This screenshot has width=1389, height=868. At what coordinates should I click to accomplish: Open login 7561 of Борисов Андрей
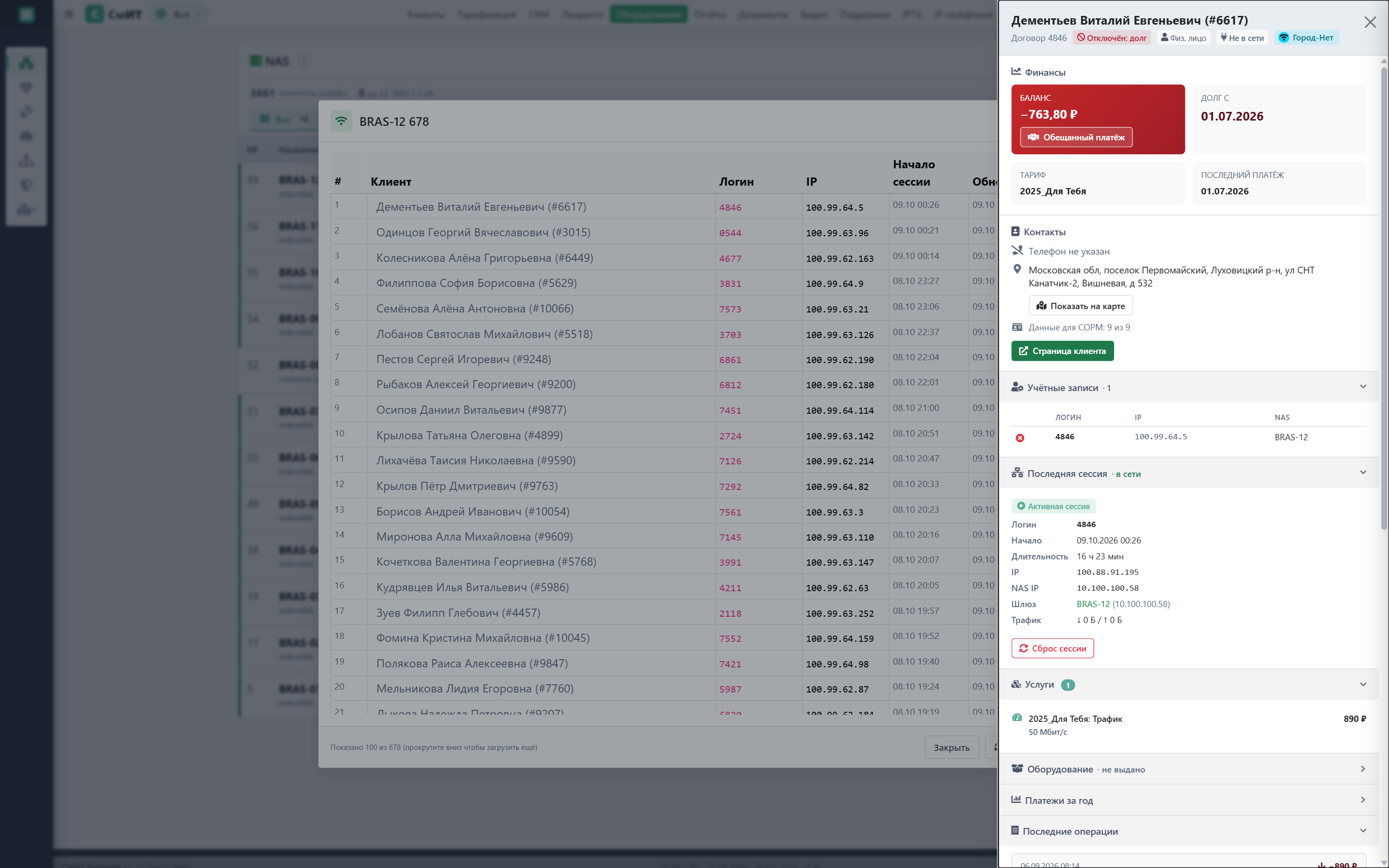730,512
